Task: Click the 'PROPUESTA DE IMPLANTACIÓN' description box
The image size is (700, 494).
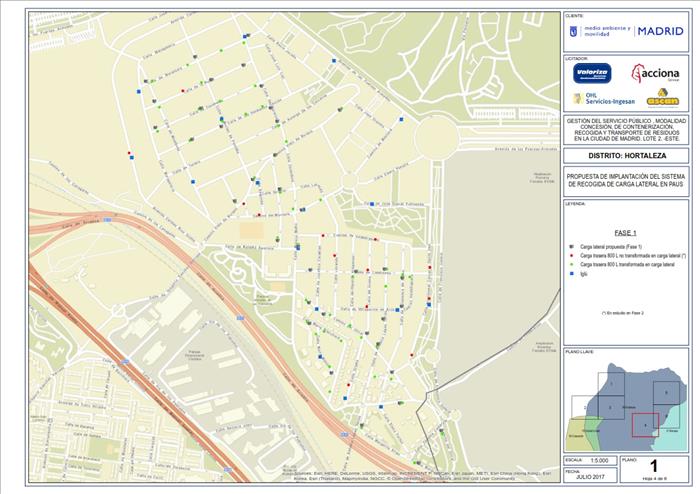Action: (x=626, y=181)
